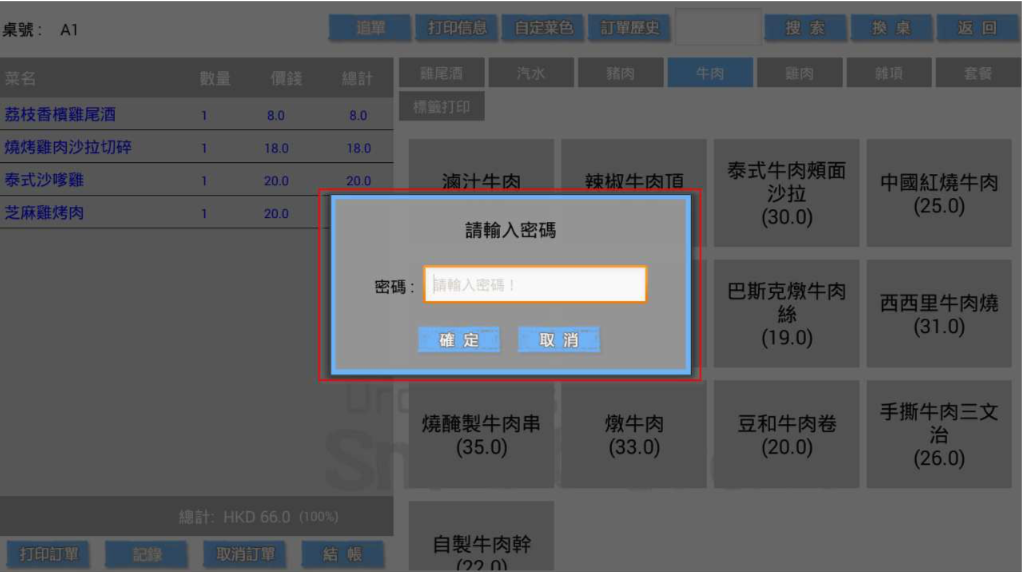Add 燉牛肉 (33.0) dish

click(x=634, y=435)
